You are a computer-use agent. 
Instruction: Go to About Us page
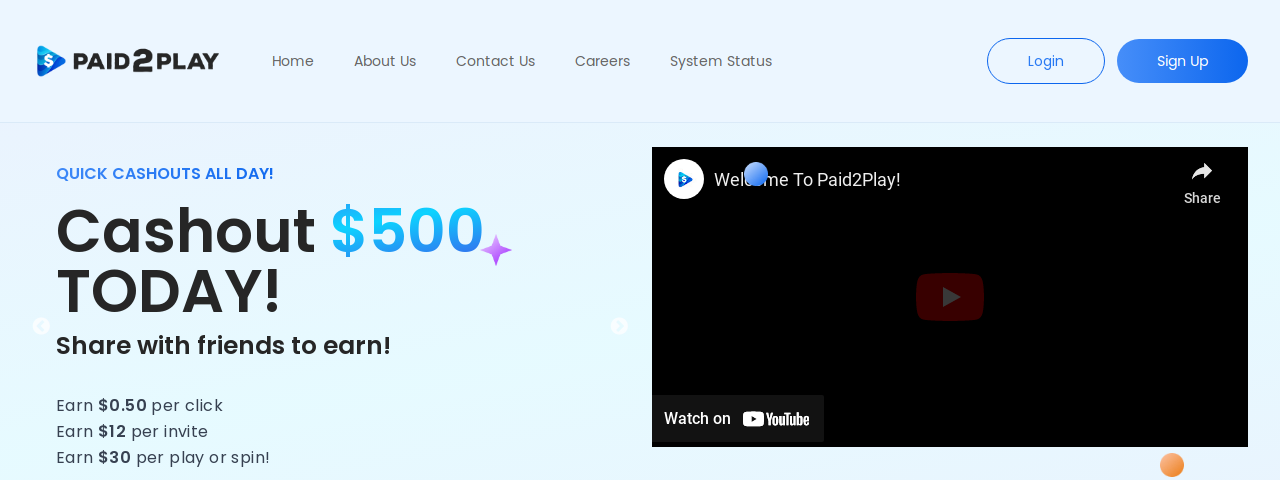385,61
